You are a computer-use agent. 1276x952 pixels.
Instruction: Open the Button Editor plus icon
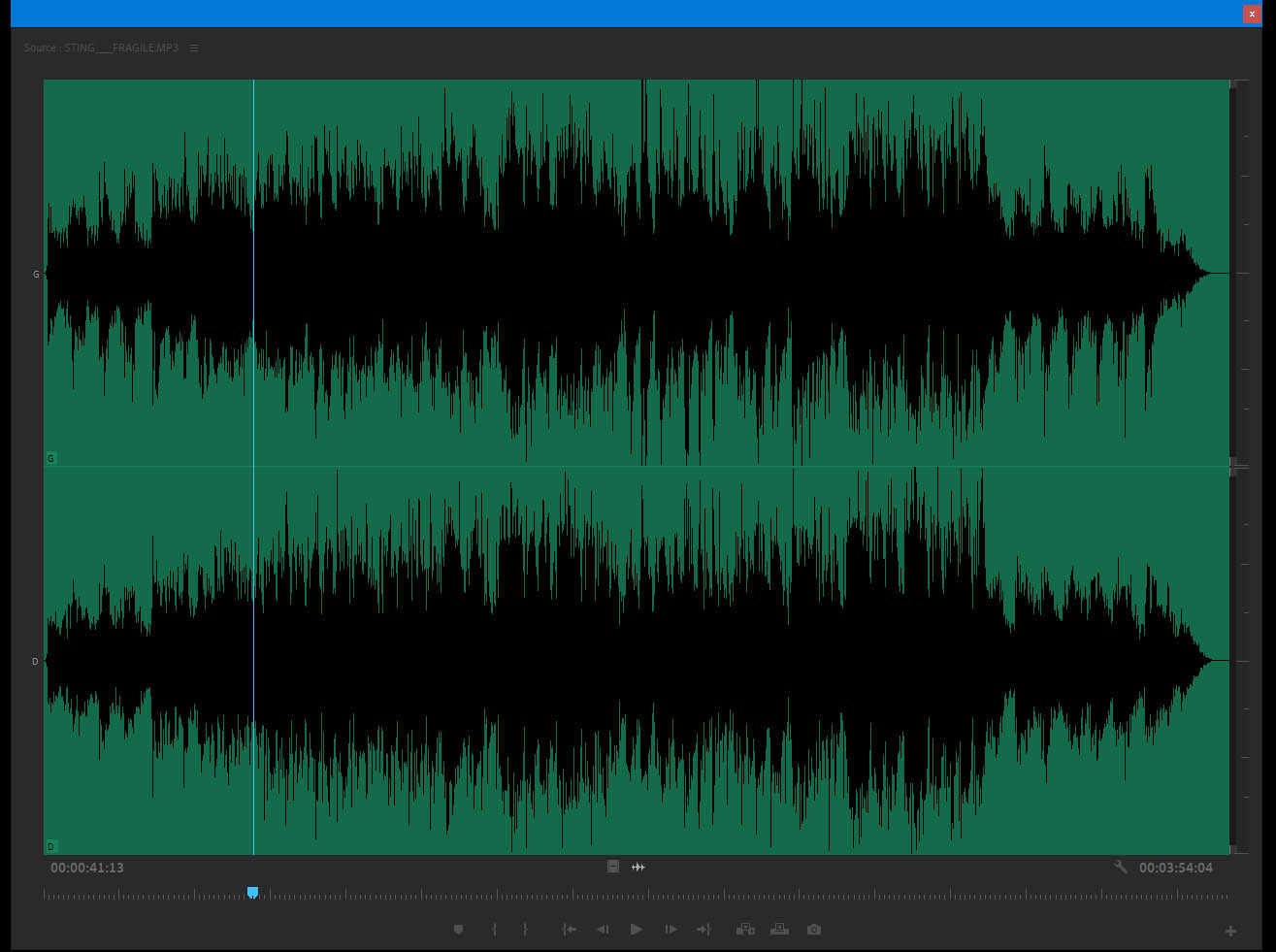point(1230,932)
